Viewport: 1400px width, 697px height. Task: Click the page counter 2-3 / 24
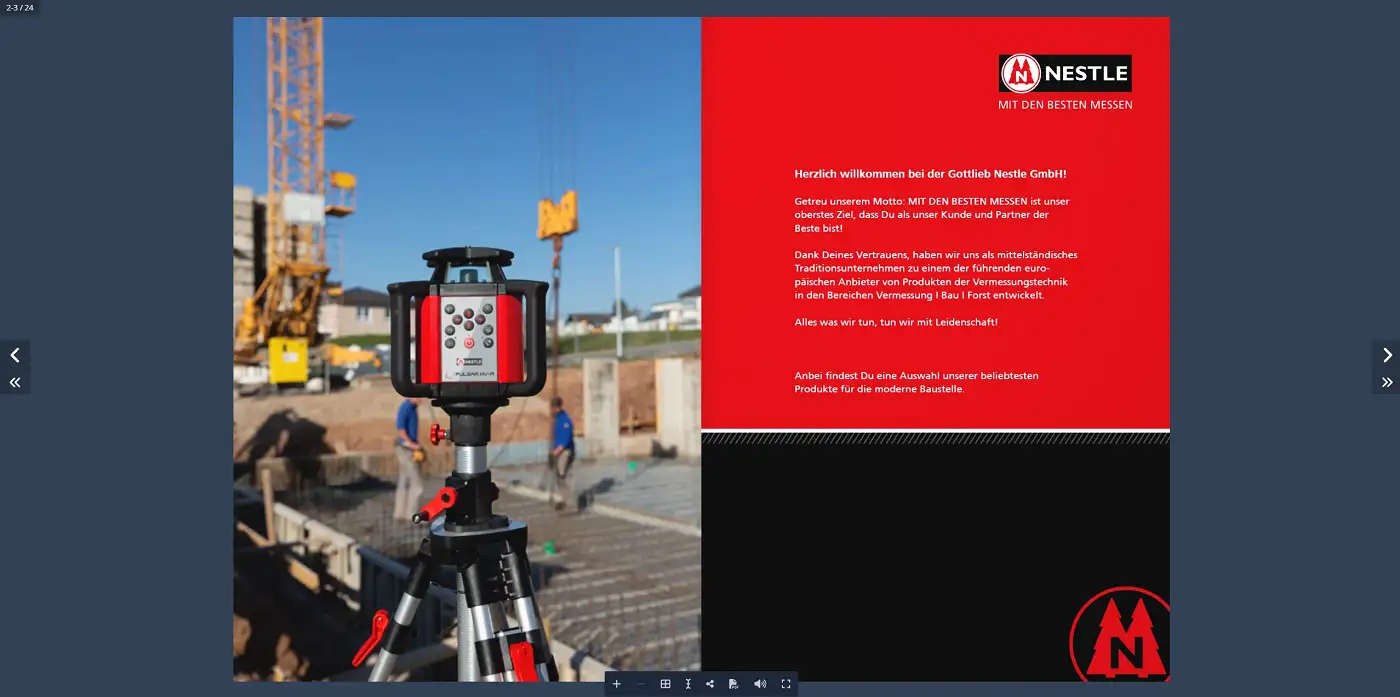tap(20, 8)
